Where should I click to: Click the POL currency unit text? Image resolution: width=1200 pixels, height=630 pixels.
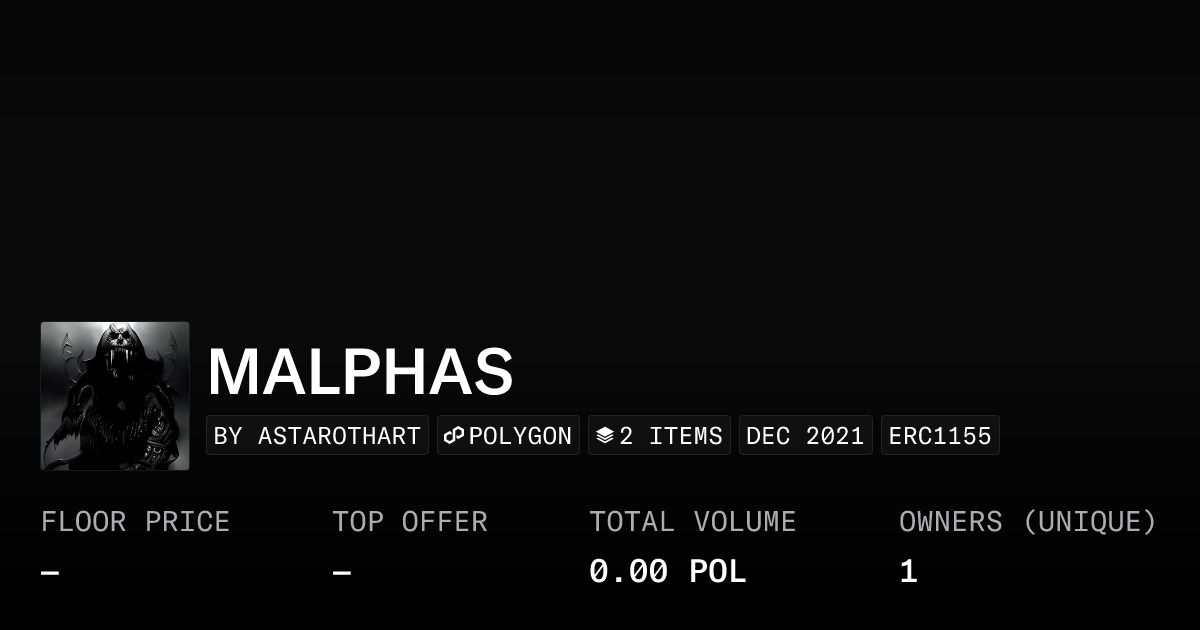(718, 572)
